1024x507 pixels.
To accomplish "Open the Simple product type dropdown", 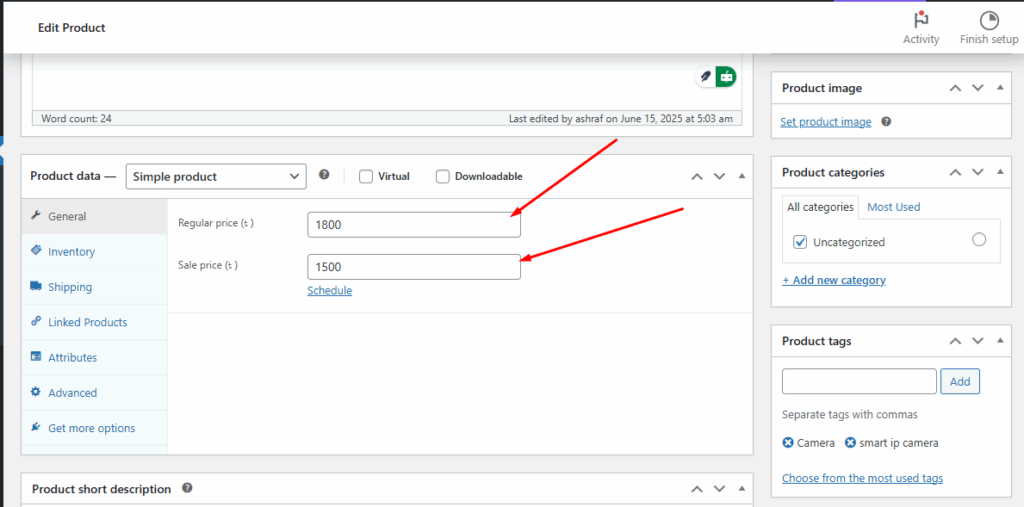I will (216, 176).
